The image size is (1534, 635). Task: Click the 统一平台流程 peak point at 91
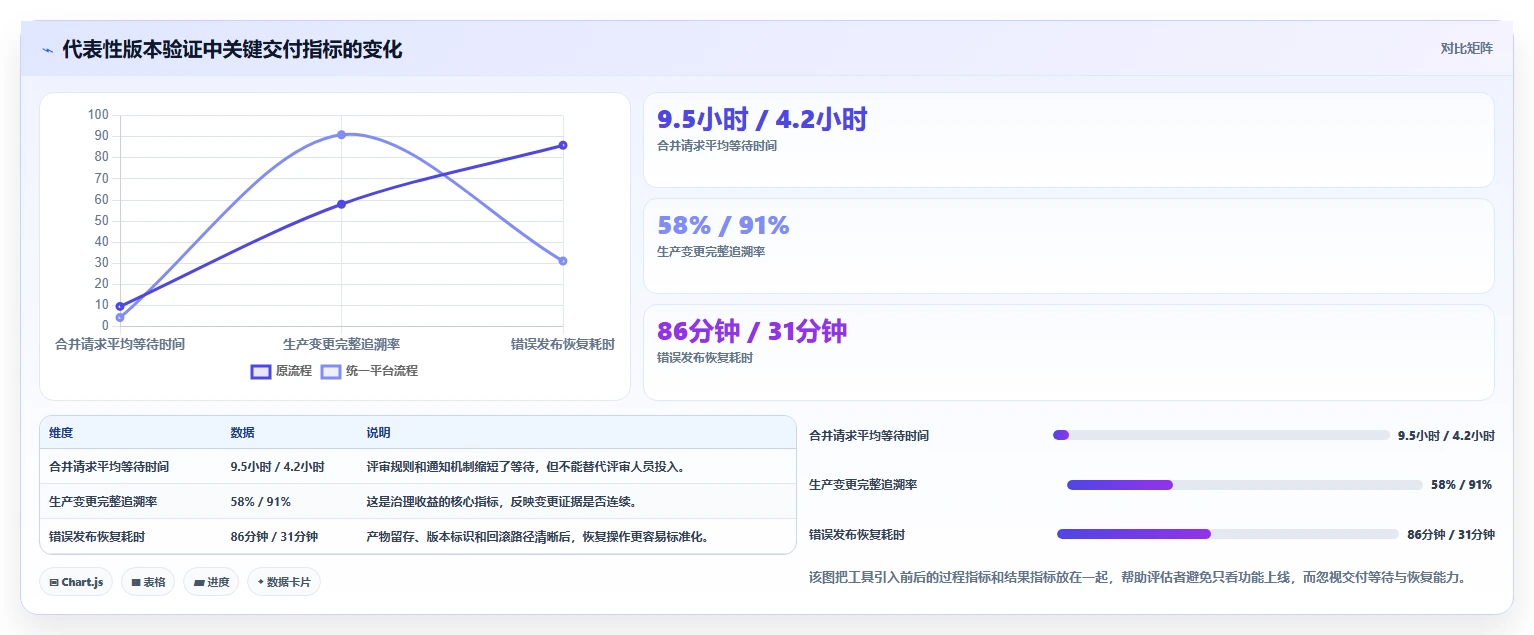(x=341, y=134)
